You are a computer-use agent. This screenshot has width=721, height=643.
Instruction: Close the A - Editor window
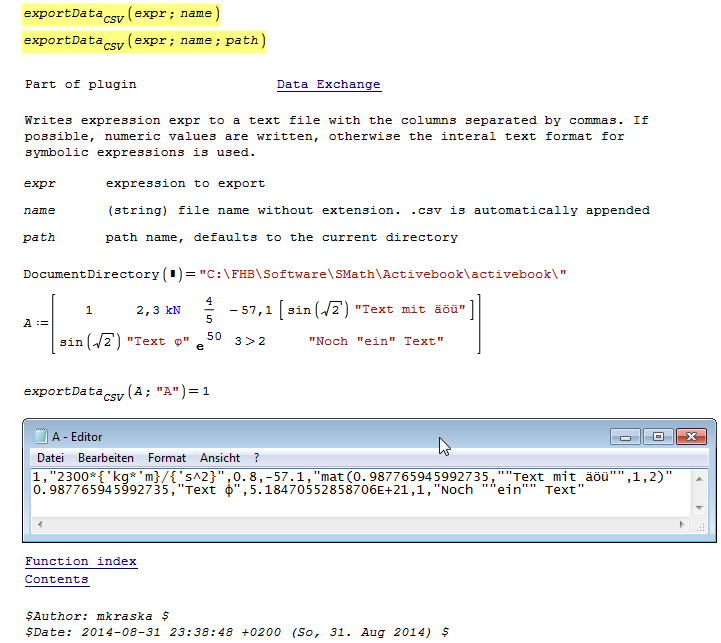point(691,436)
